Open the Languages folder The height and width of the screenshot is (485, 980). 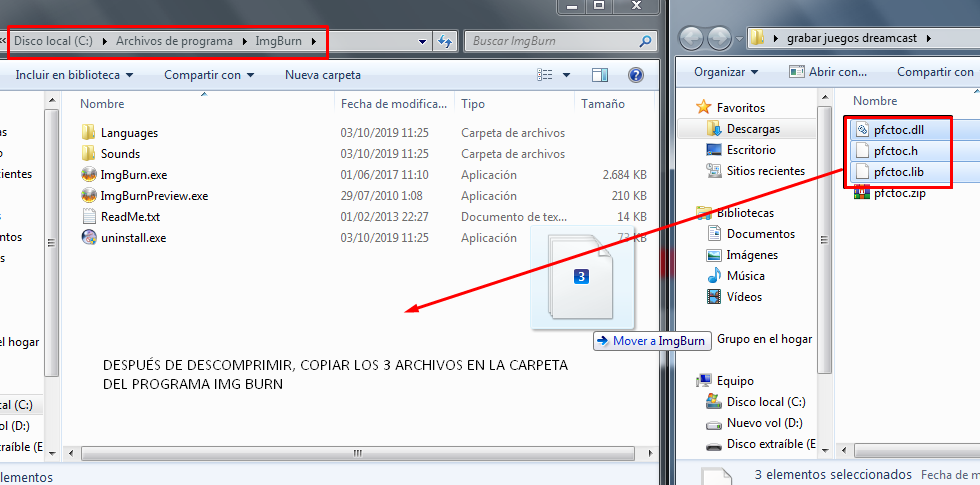(x=128, y=132)
